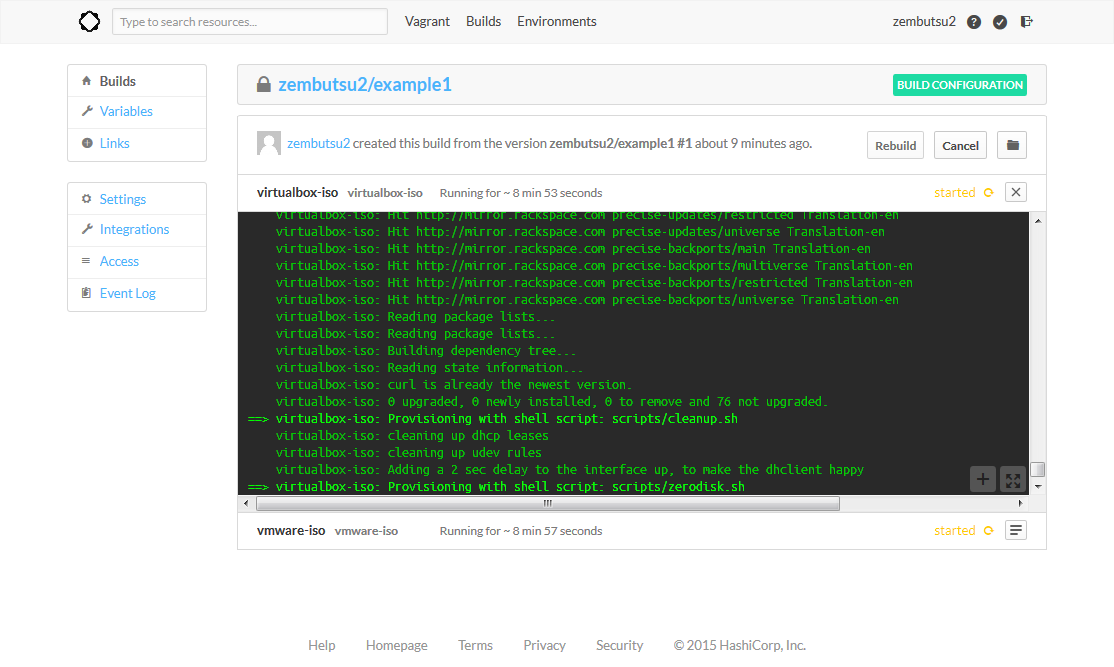This screenshot has width=1114, height=667.
Task: Click '© 2015 HashiCorp, Inc.' footer text
Action: coord(740,645)
